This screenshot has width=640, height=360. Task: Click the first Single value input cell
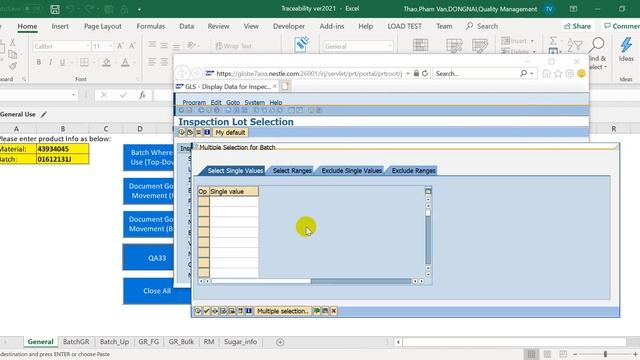point(234,201)
